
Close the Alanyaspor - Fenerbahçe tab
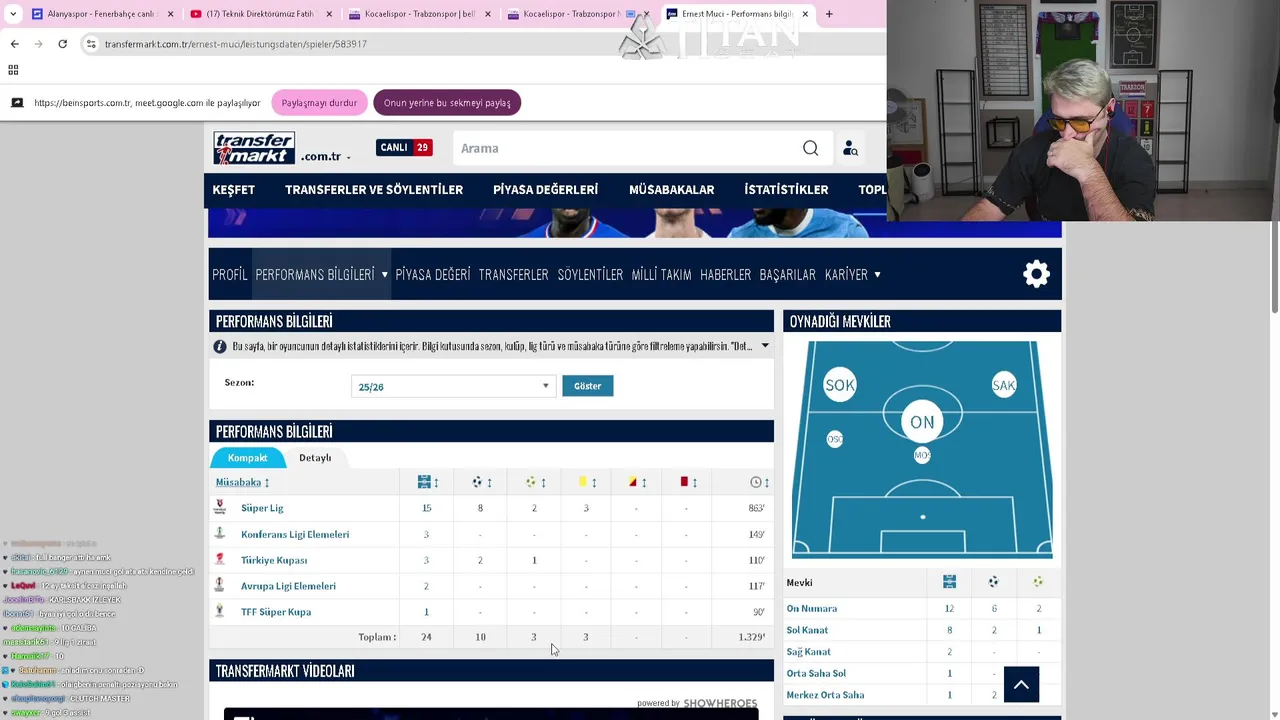click(170, 14)
